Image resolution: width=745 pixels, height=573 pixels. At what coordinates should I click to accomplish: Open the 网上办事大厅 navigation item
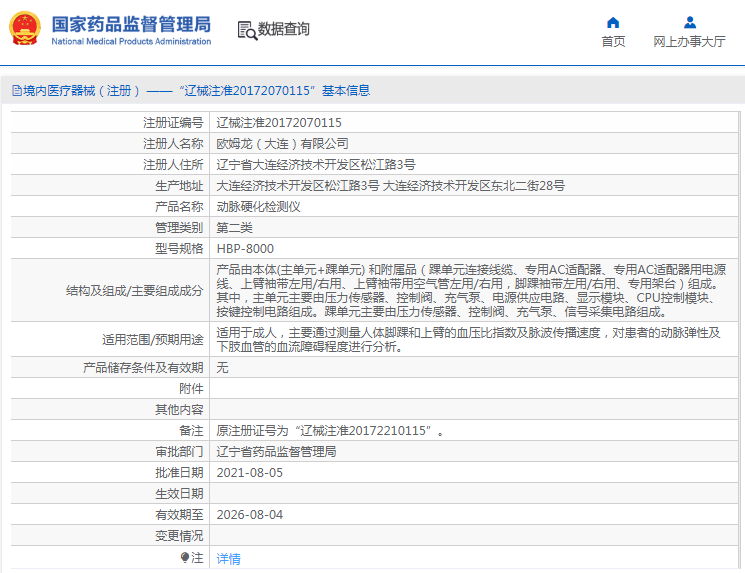pyautogui.click(x=689, y=41)
